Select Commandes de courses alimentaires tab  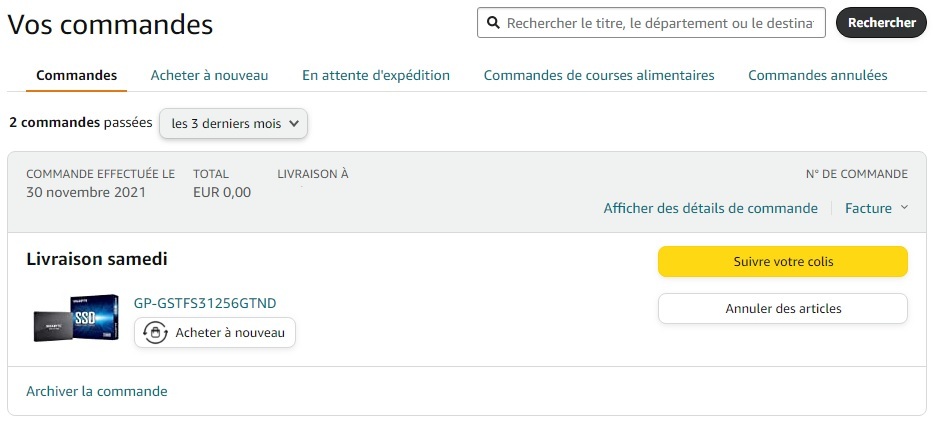click(599, 75)
